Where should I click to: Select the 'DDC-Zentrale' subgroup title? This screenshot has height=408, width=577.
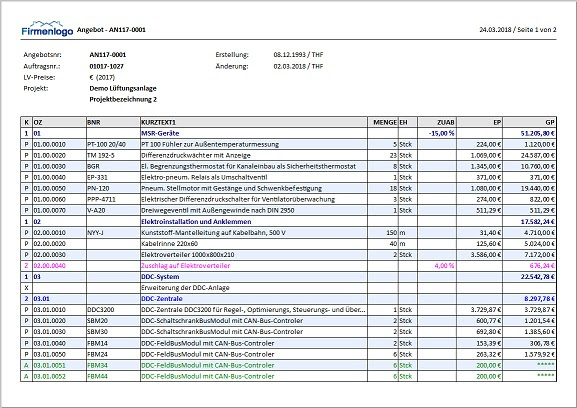(x=162, y=299)
